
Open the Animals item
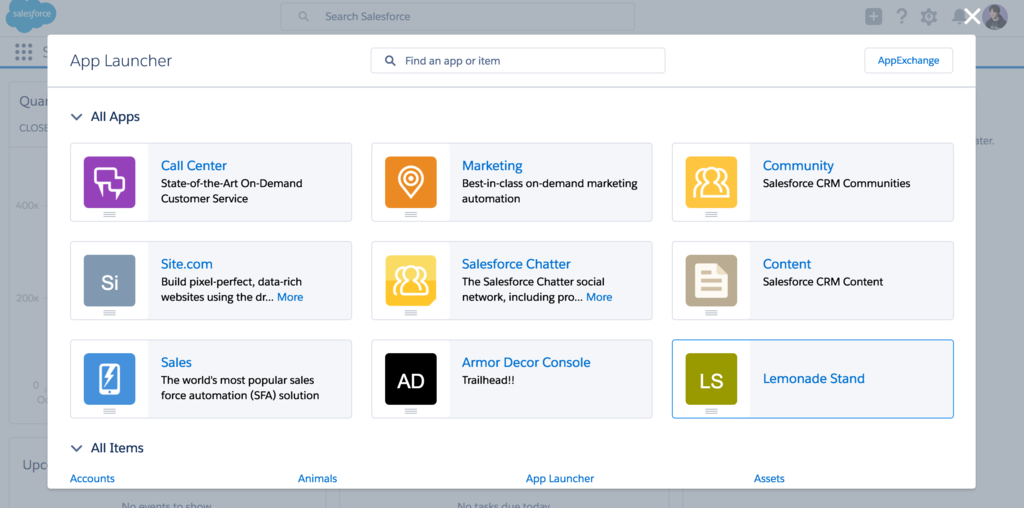tap(317, 479)
